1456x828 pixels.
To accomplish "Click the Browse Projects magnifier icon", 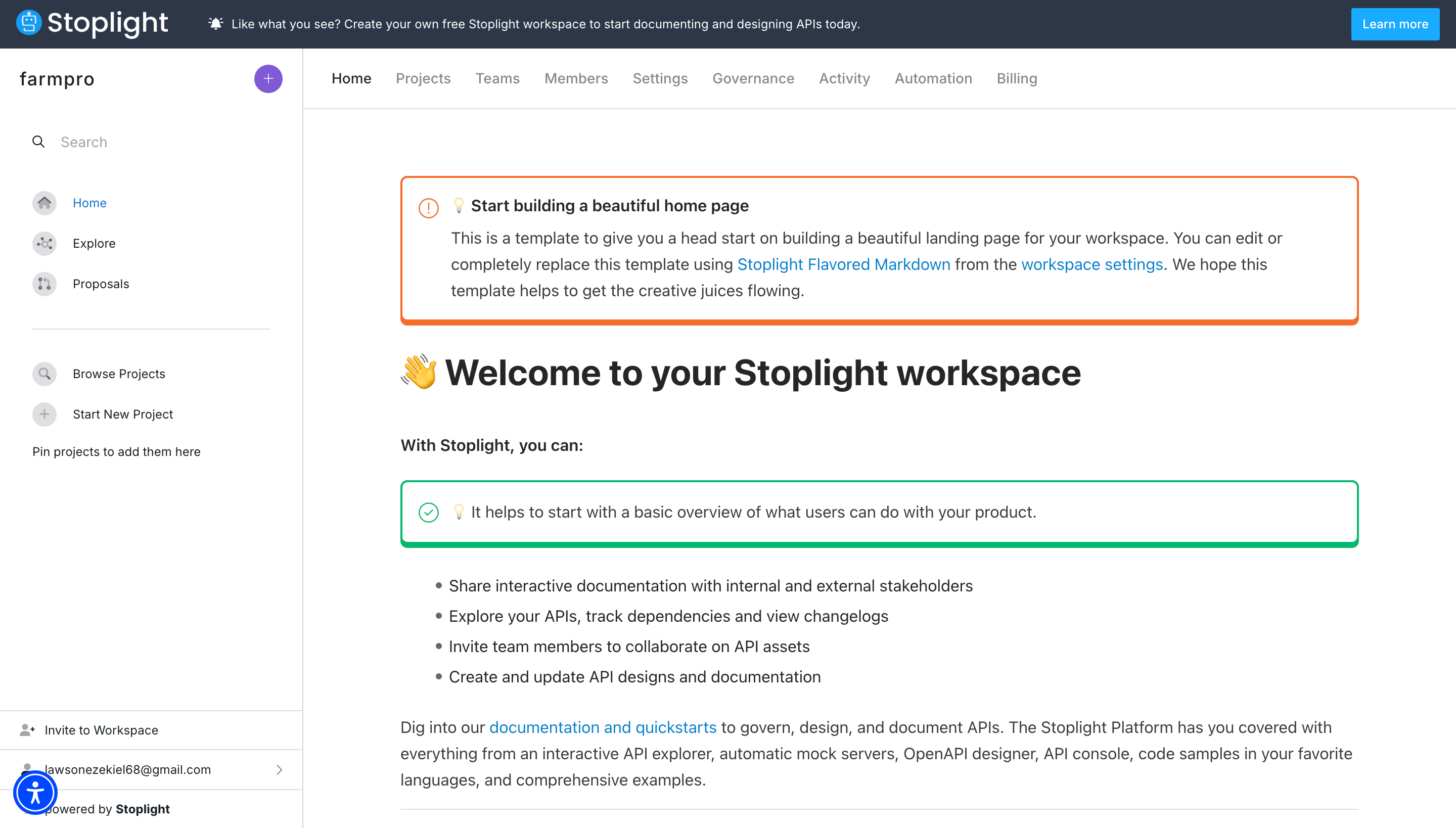I will [x=44, y=374].
